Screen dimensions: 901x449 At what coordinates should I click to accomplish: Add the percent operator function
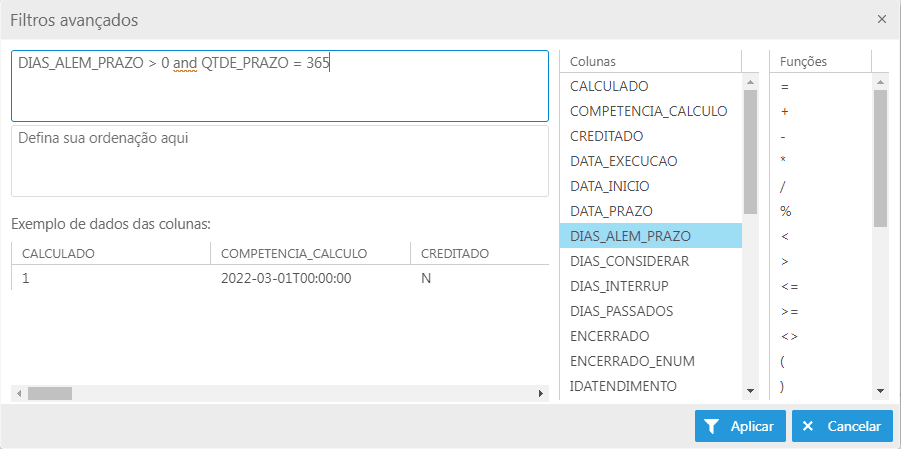[x=786, y=211]
